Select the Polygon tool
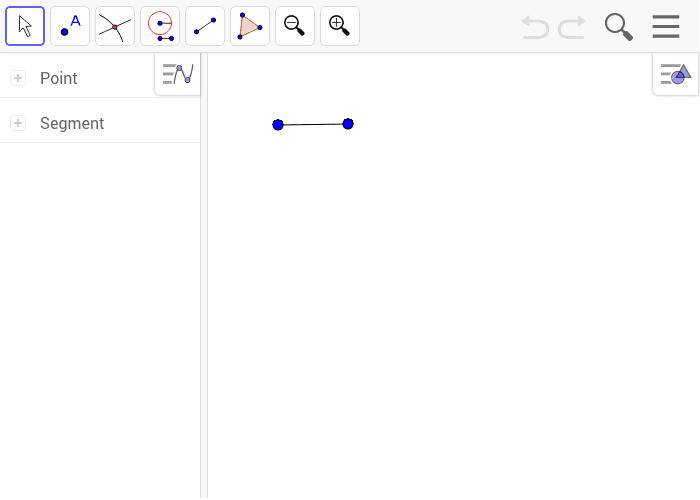The width and height of the screenshot is (700, 500). 250,26
